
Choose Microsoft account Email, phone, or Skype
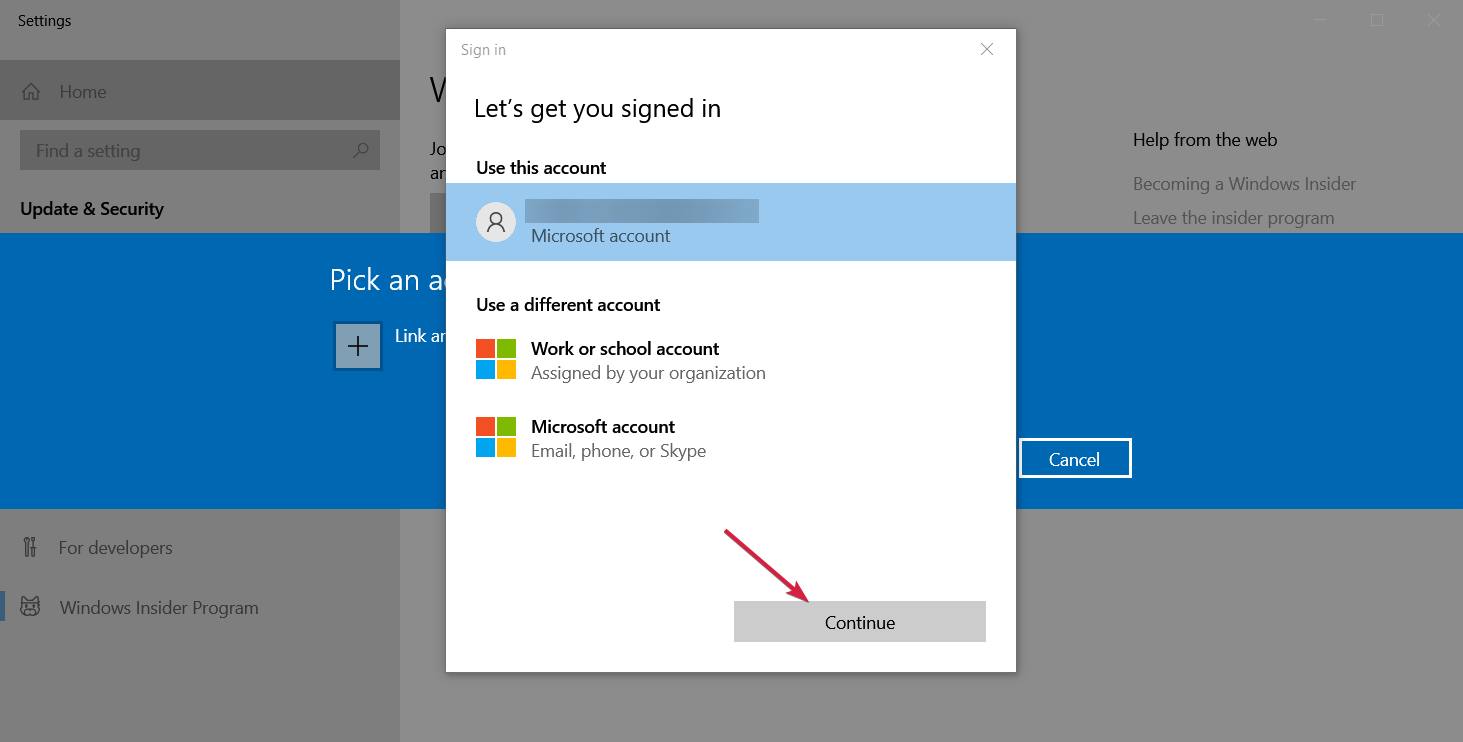[731, 438]
